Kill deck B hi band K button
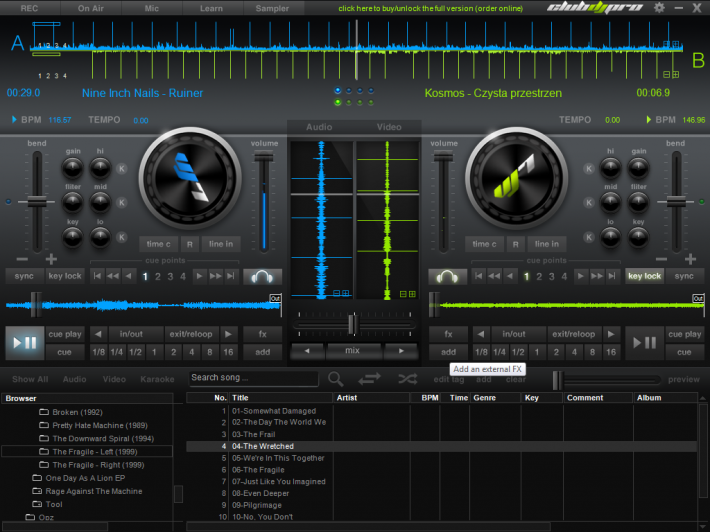 589,169
